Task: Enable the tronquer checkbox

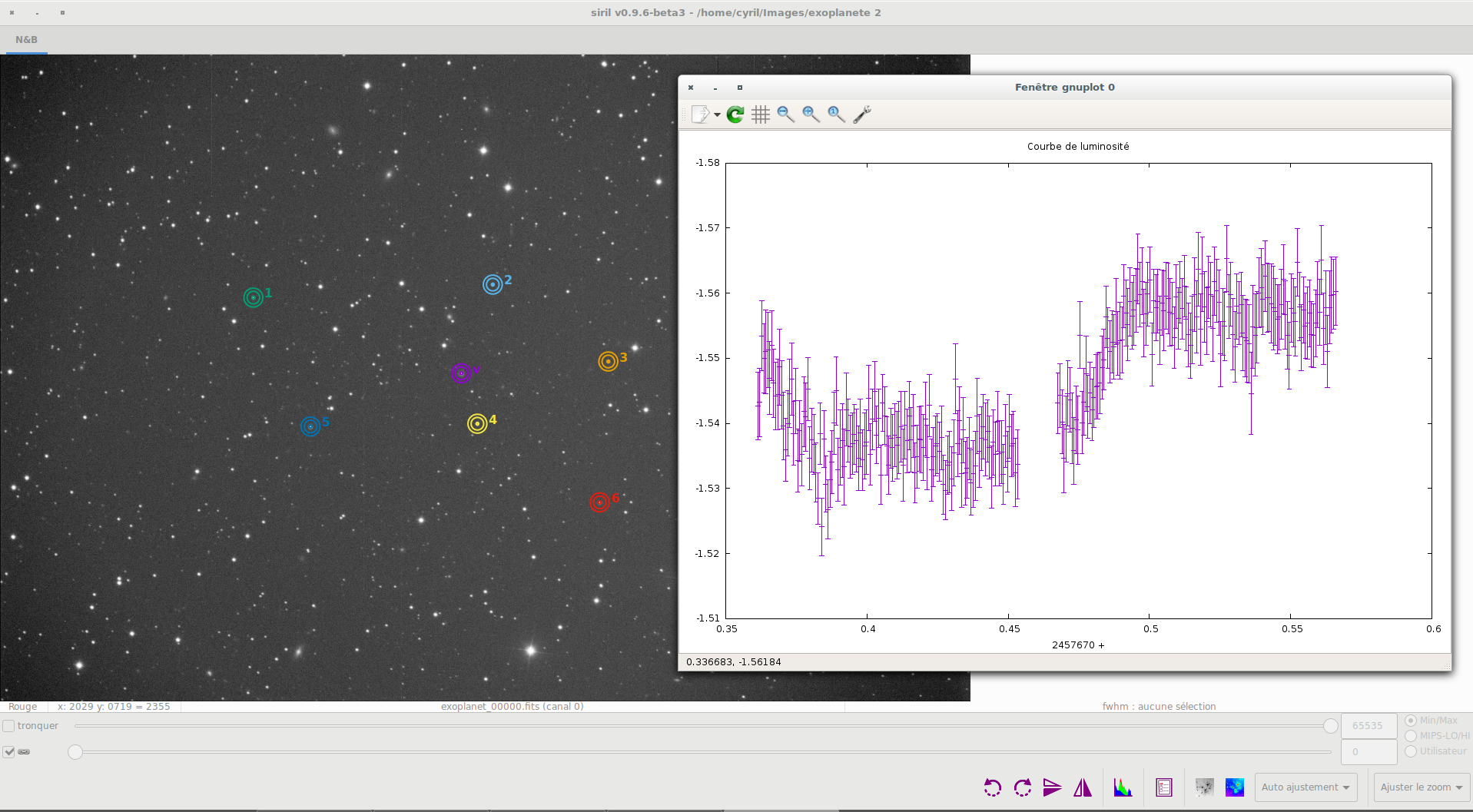Action: [x=9, y=726]
